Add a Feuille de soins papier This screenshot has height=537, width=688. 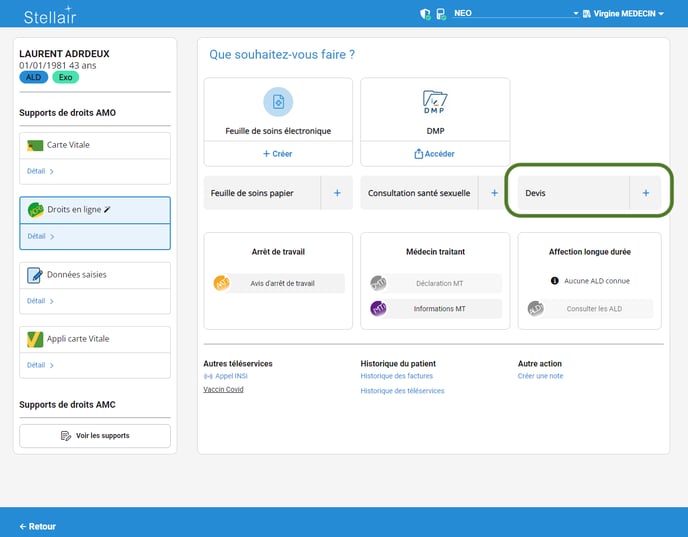coord(337,193)
